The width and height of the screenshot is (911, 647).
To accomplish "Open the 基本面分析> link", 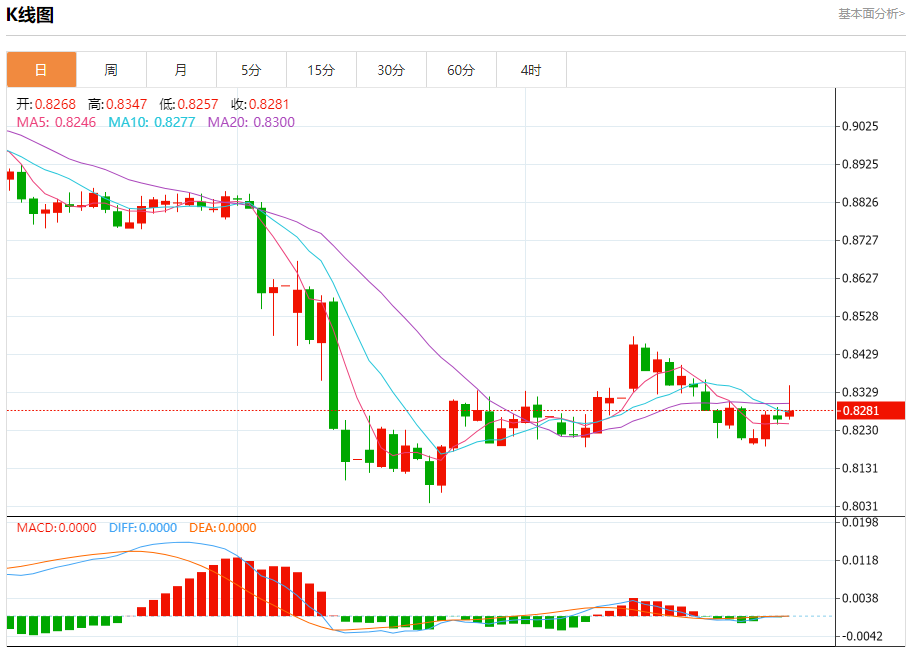I will [x=871, y=13].
